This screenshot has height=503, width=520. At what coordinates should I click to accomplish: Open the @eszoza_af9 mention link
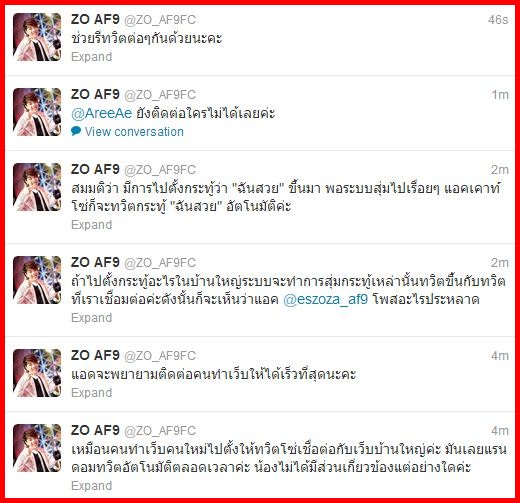coord(325,300)
